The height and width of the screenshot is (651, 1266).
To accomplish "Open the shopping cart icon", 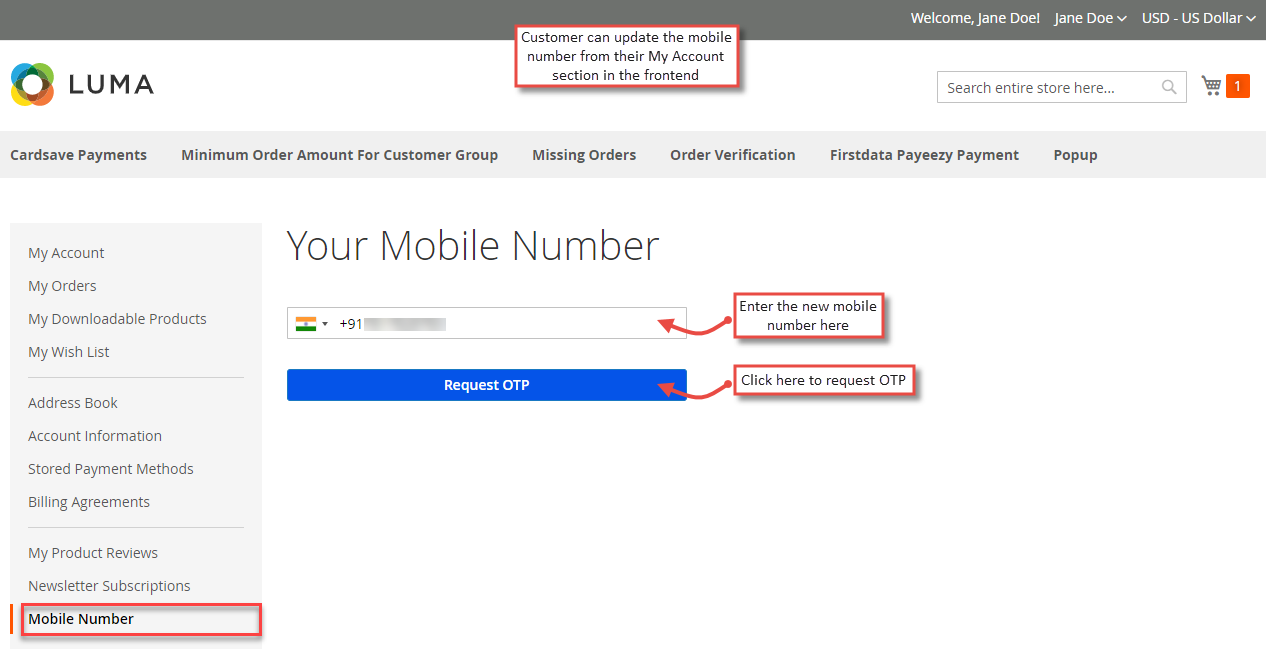I will click(x=1210, y=85).
